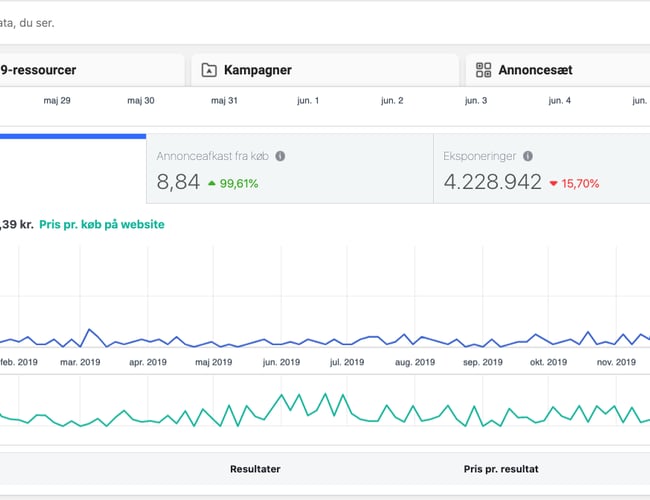The image size is (650, 500).
Task: Click the okt. 2019 label on chart axis
Action: click(550, 362)
